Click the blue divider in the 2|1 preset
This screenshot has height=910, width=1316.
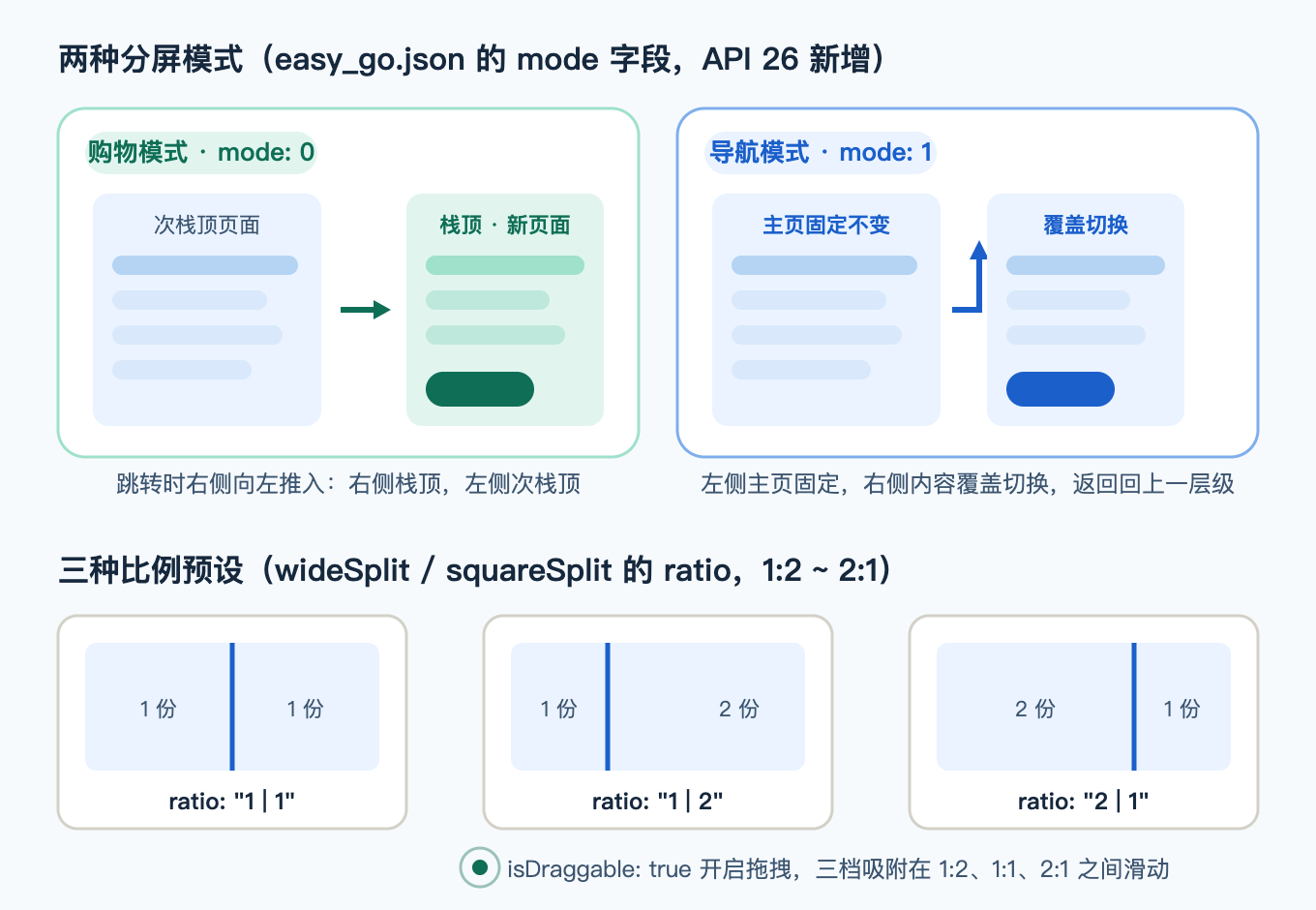(x=1134, y=707)
